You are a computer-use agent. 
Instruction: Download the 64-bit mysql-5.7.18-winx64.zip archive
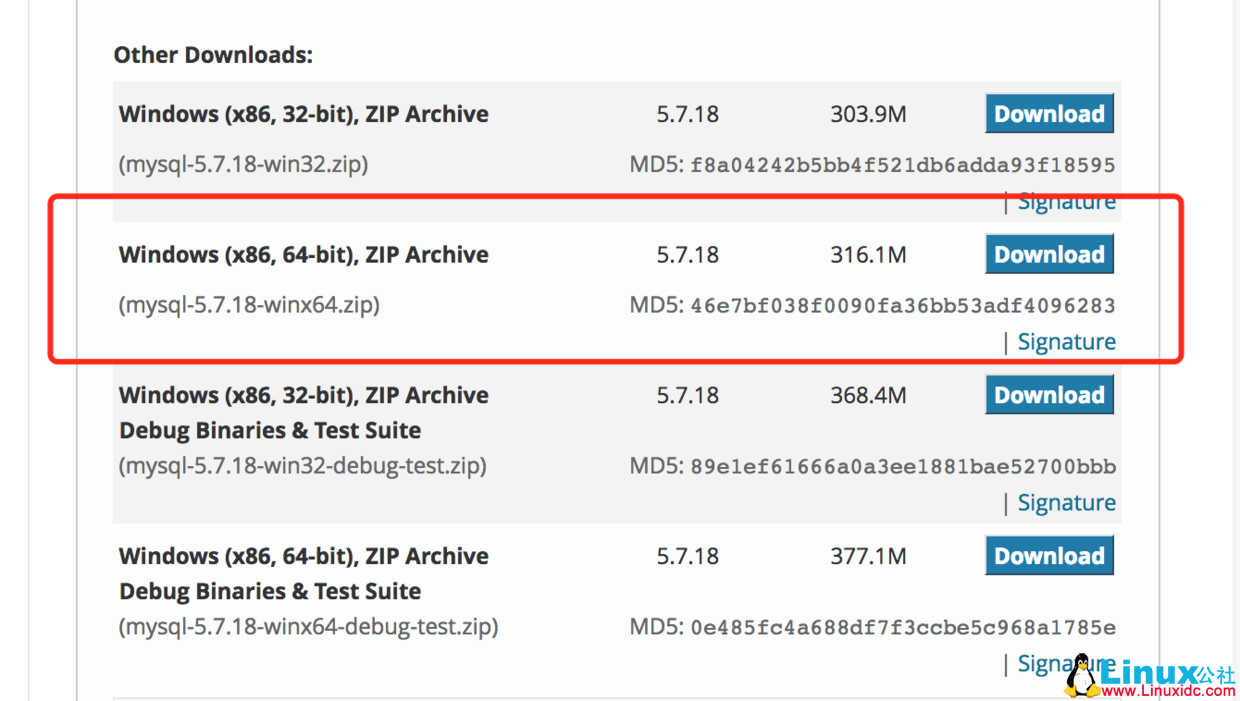[x=1049, y=255]
